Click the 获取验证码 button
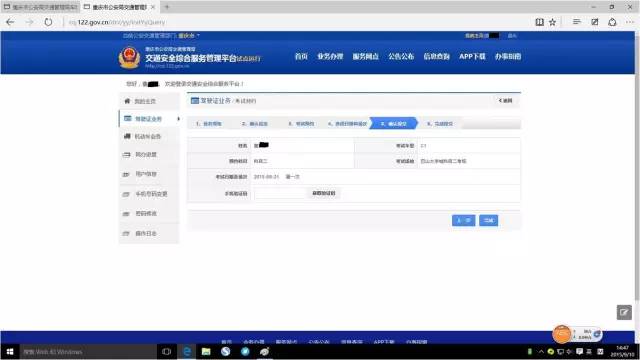 pos(324,193)
